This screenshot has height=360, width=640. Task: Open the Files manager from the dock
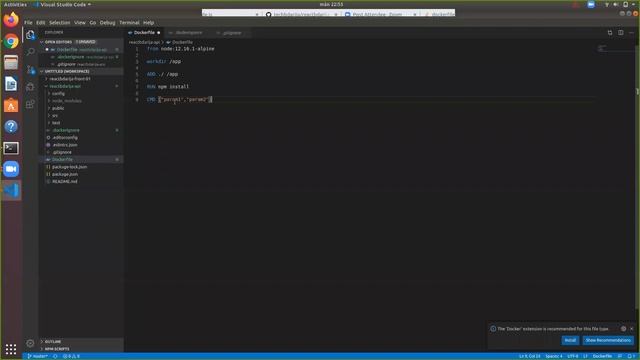11,62
